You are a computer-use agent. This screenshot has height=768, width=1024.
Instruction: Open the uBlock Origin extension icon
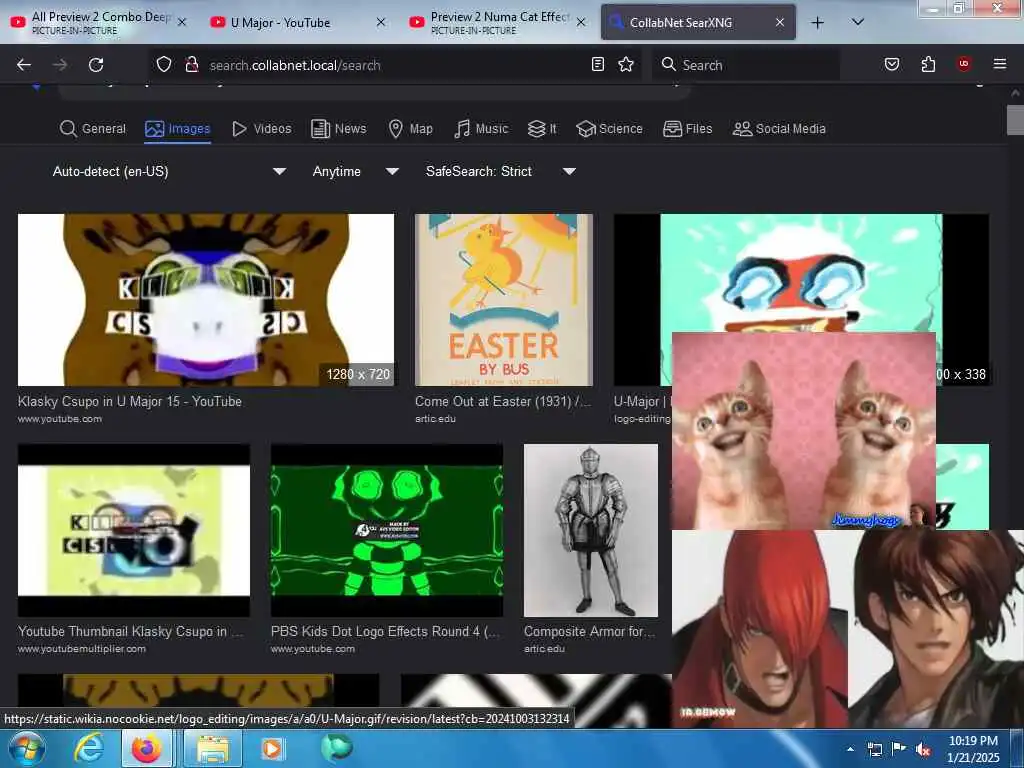964,63
